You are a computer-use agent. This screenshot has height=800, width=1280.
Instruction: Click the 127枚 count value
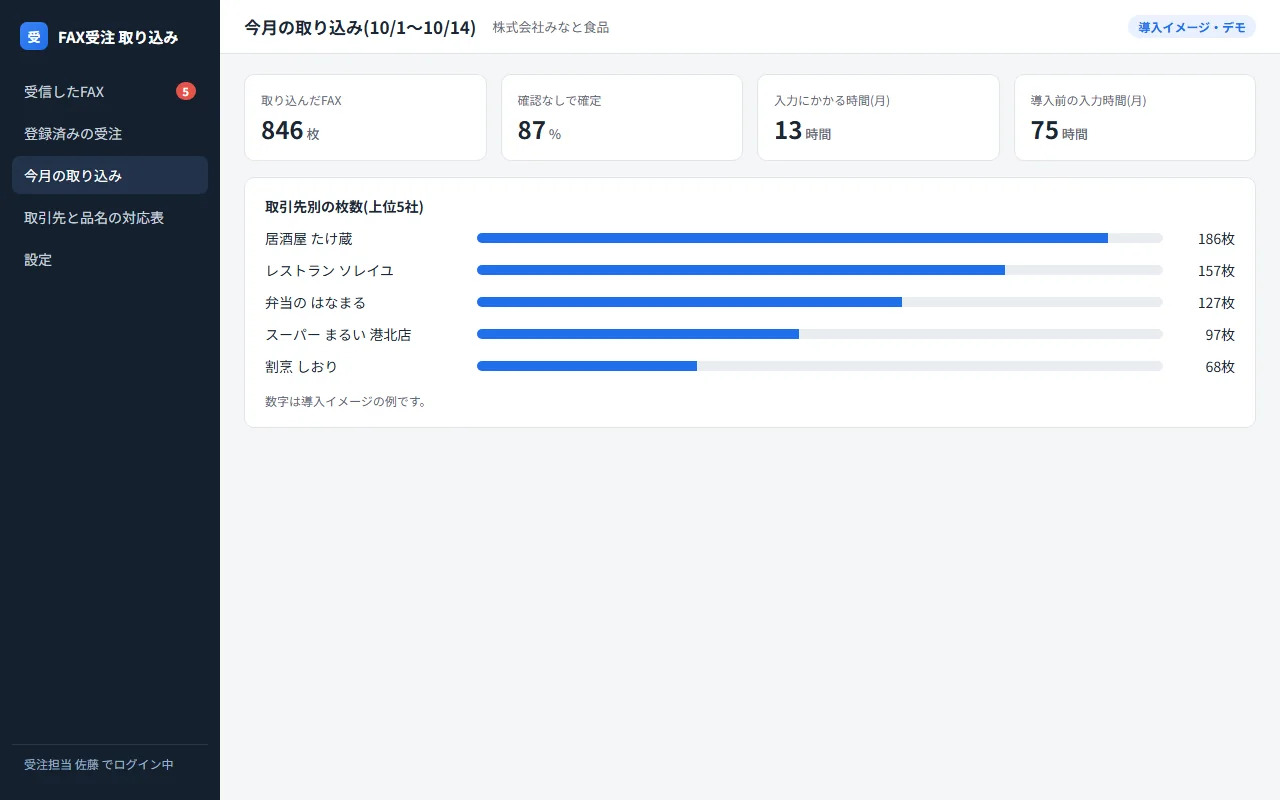[1216, 303]
